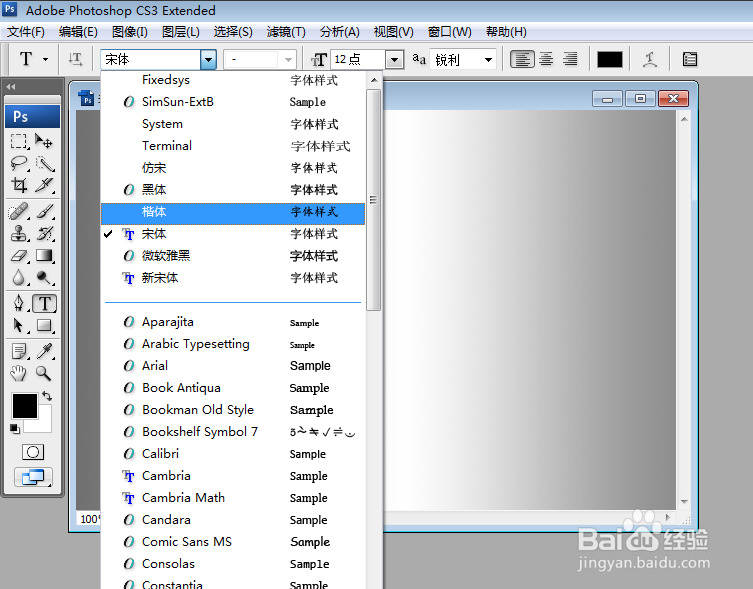Swap foreground and background colors
The width and height of the screenshot is (753, 589).
47,396
